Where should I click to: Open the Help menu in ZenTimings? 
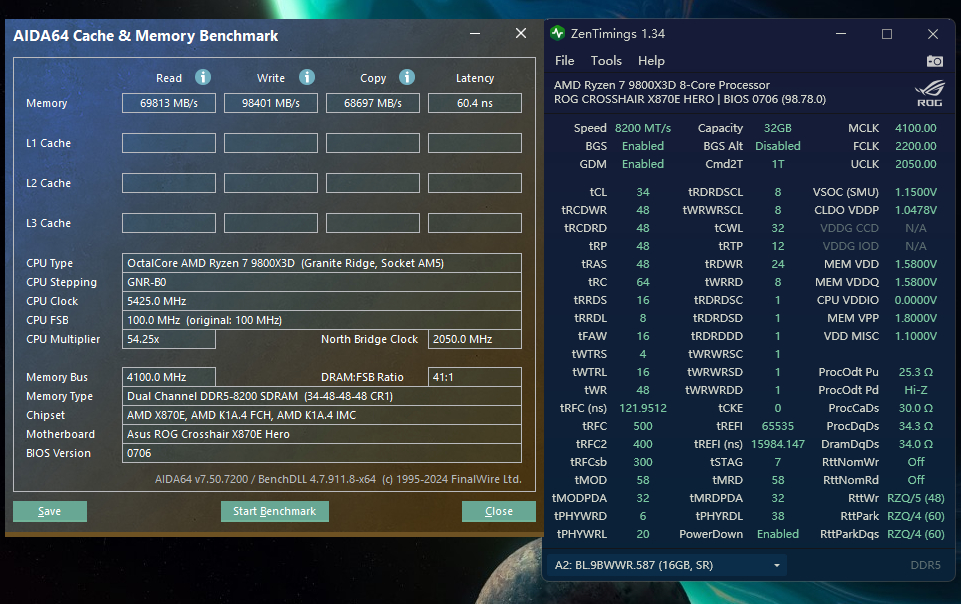pyautogui.click(x=651, y=61)
